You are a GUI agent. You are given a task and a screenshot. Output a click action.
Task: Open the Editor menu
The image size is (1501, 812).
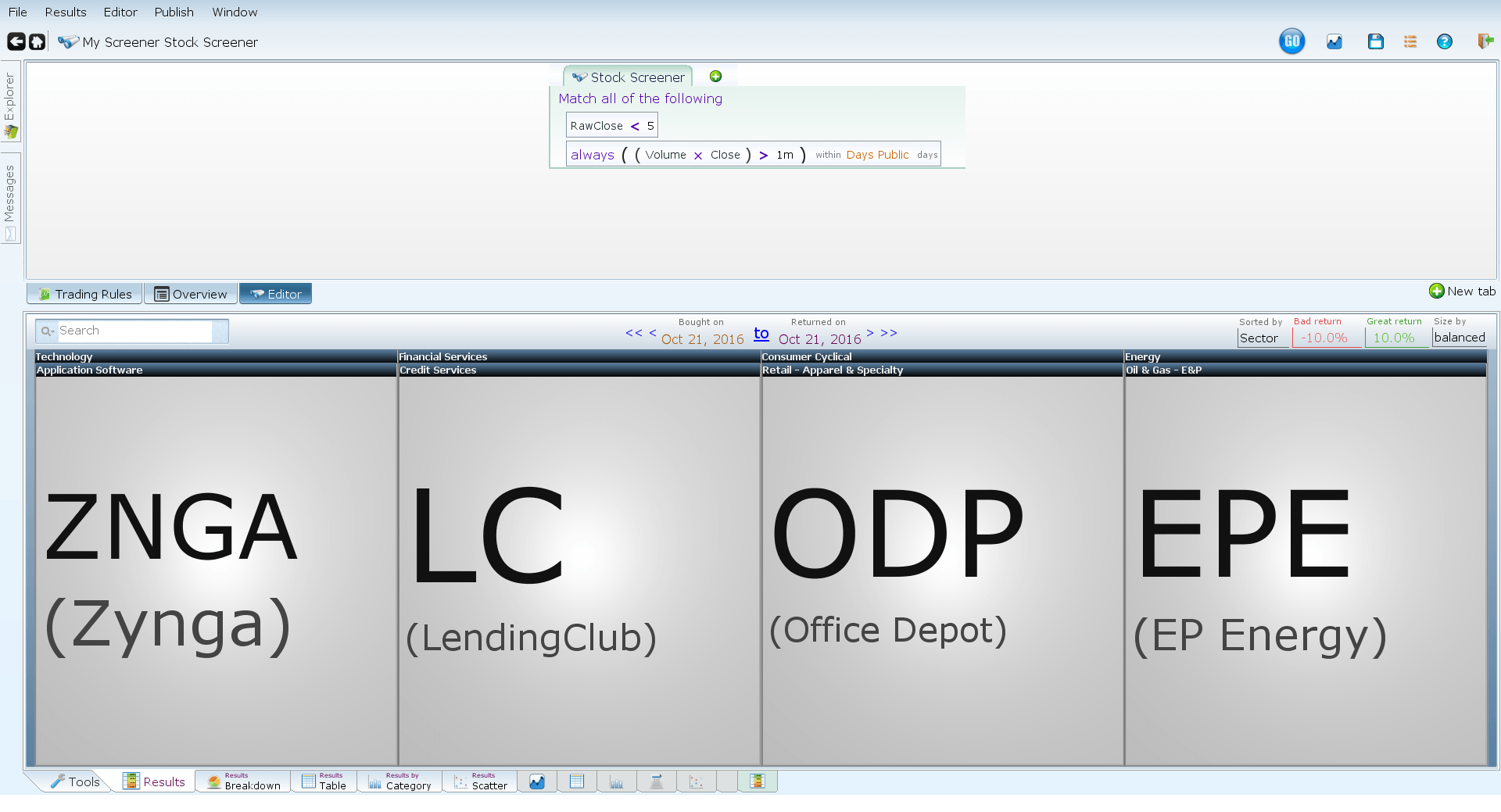coord(120,12)
